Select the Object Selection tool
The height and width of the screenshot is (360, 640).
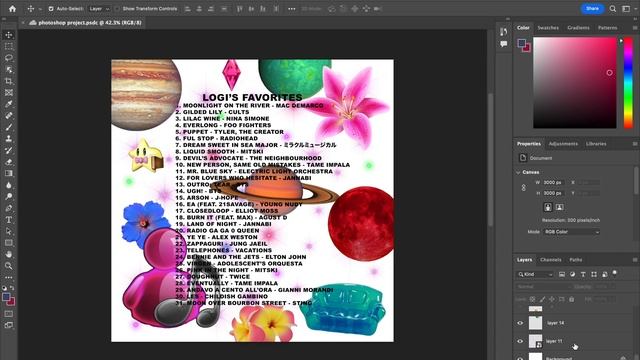9,70
